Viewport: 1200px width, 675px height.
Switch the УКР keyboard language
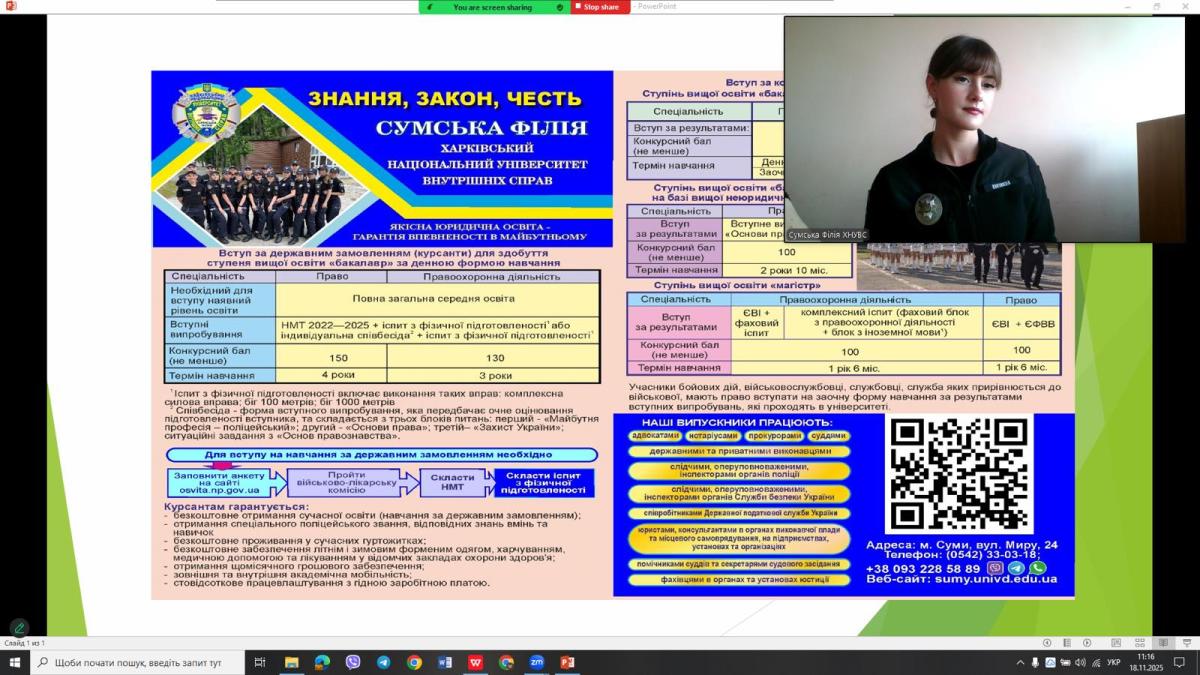tap(1113, 662)
